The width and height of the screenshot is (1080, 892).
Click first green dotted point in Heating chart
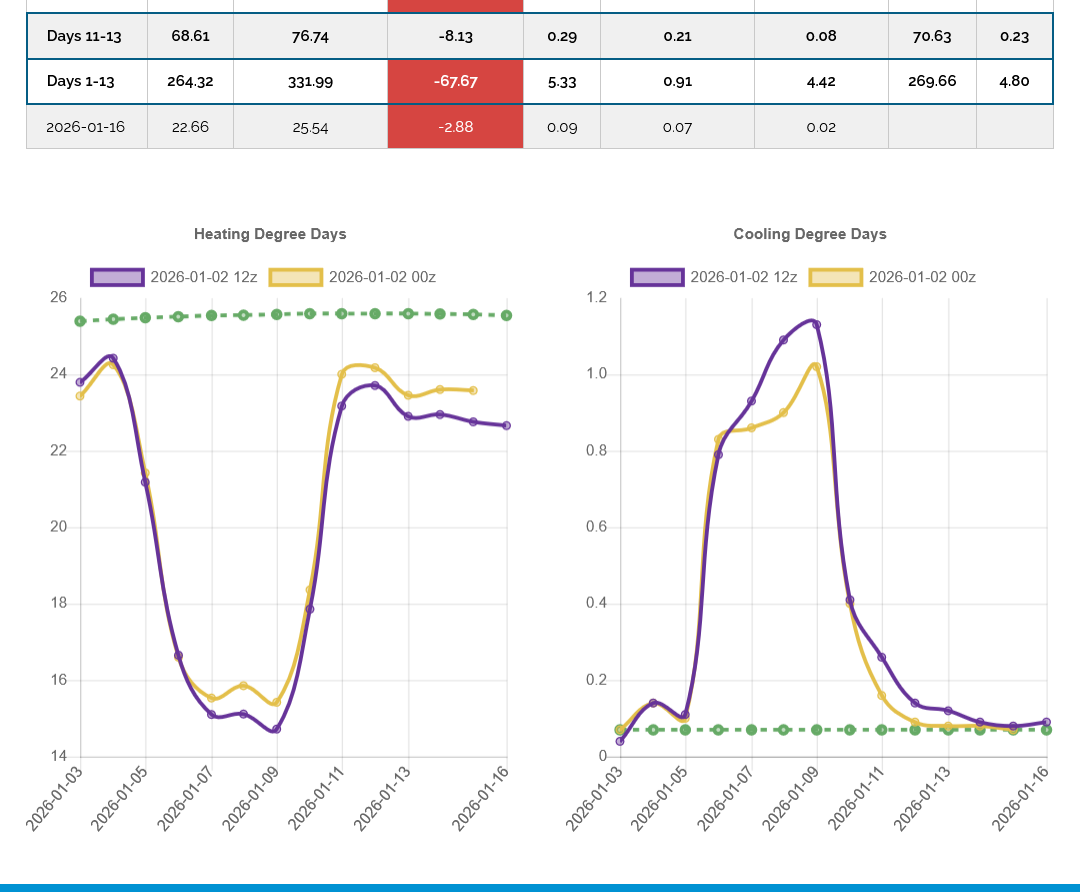tap(80, 321)
